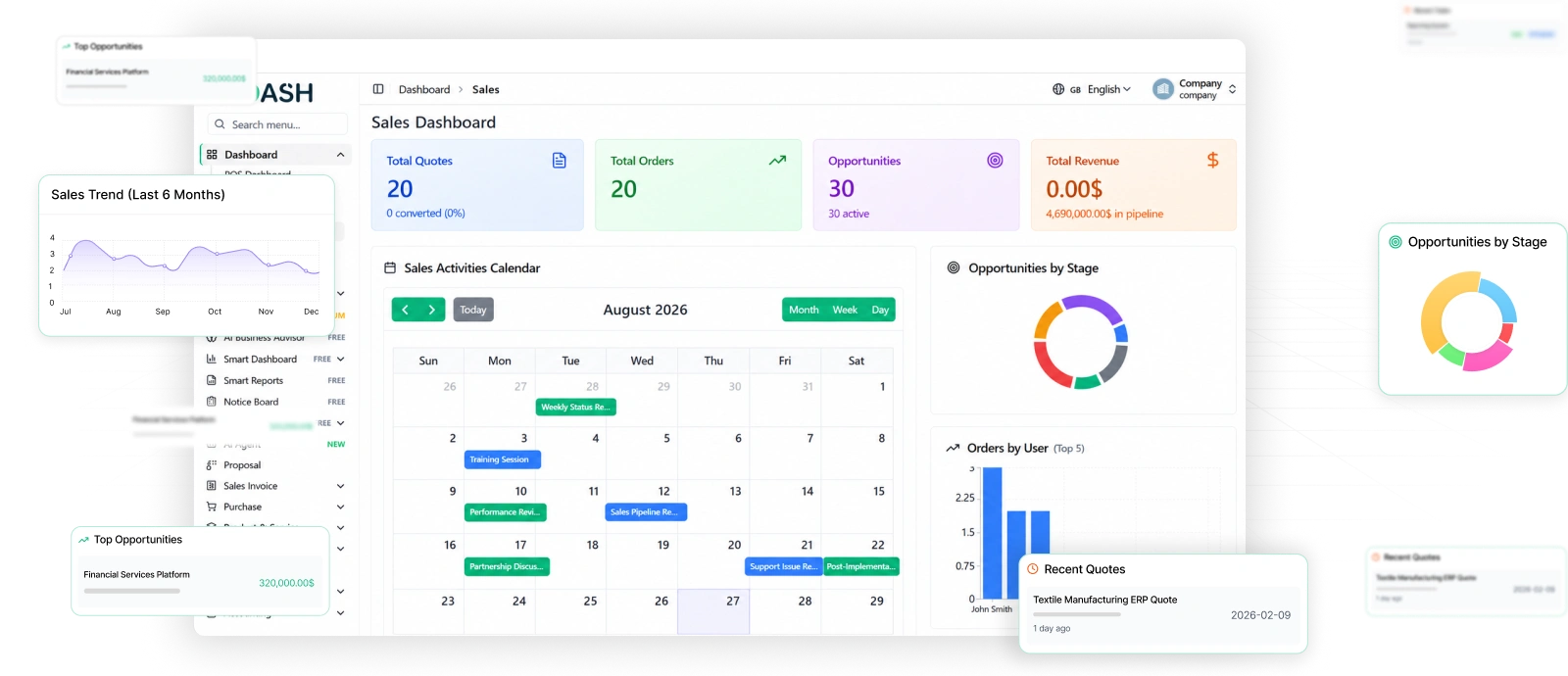Click the Notice Board clipboard icon
The width and height of the screenshot is (1568, 676).
click(211, 402)
